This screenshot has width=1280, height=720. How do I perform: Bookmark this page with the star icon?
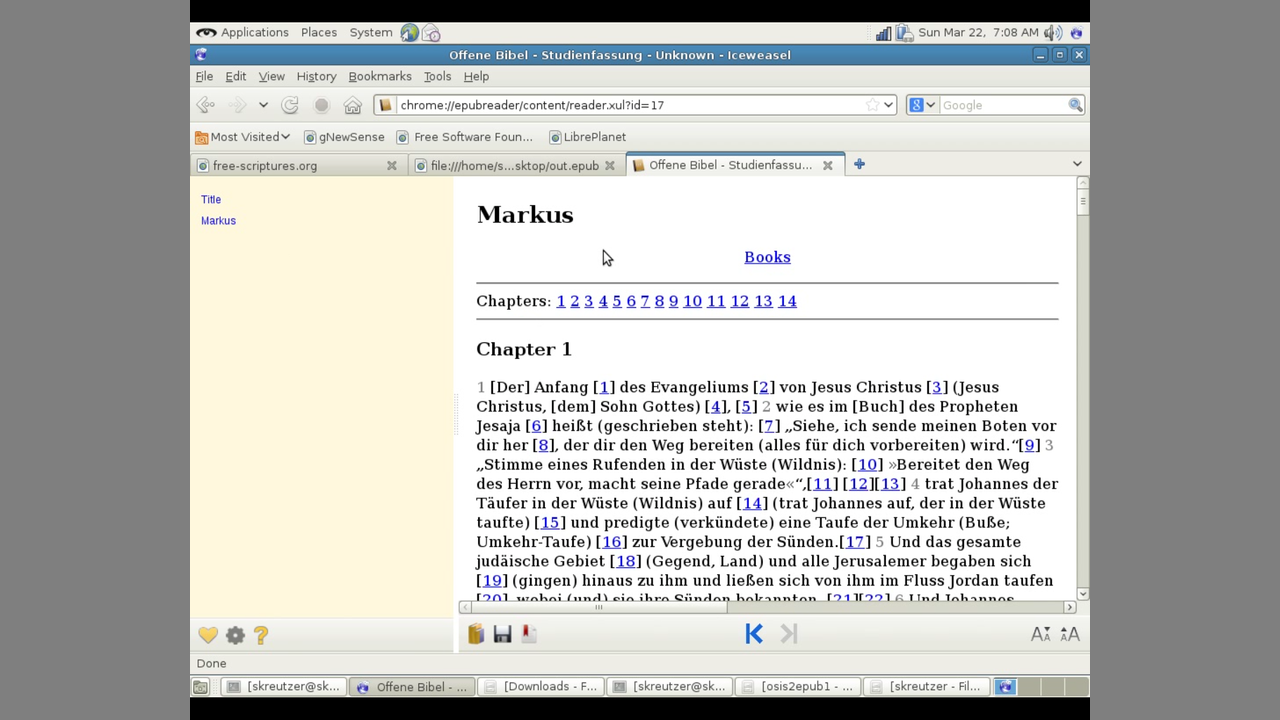tap(872, 105)
